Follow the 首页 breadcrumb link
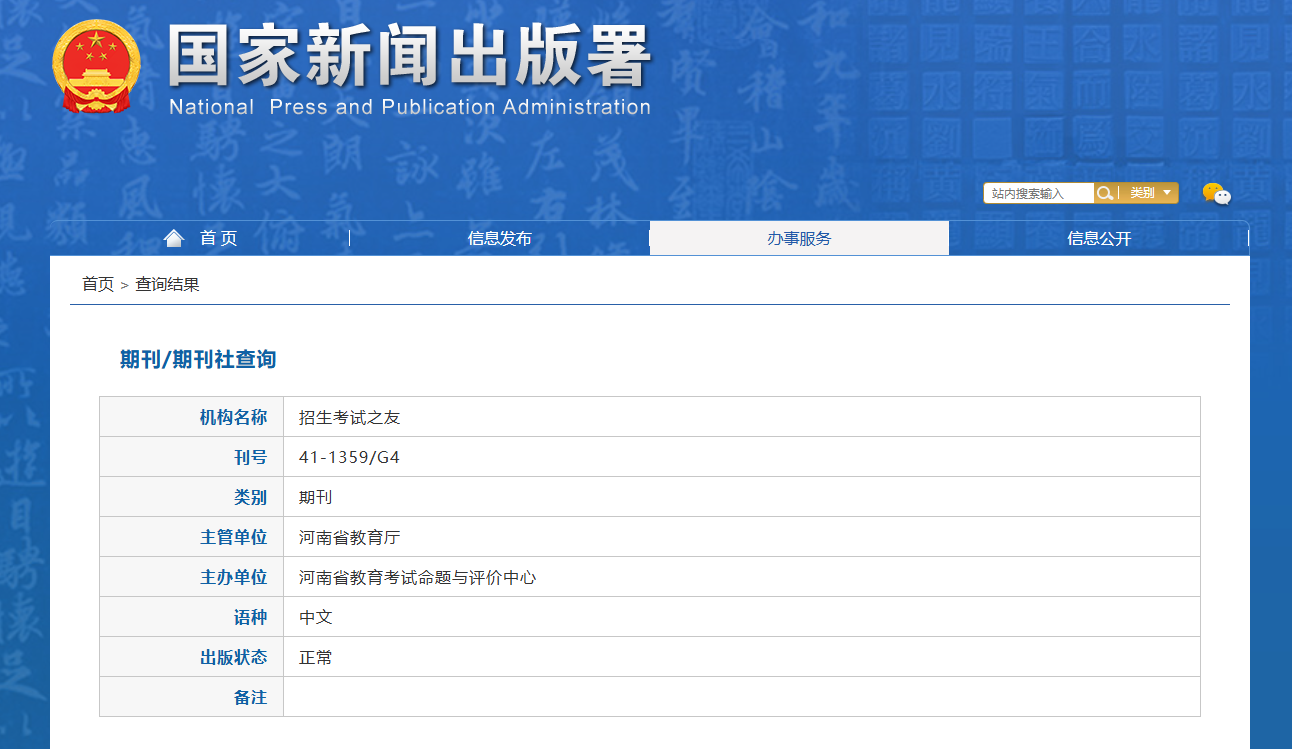Image resolution: width=1292 pixels, height=749 pixels. pos(98,284)
